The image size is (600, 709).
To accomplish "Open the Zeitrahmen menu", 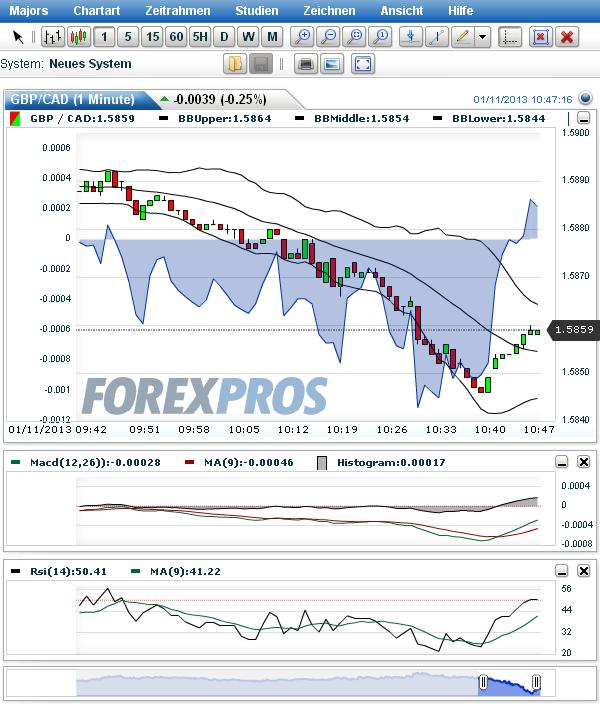I will point(178,11).
